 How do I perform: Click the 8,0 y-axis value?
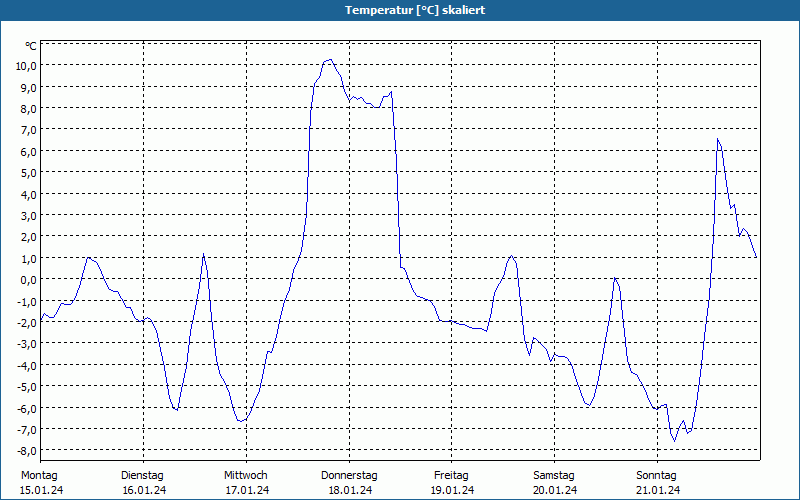coord(29,109)
